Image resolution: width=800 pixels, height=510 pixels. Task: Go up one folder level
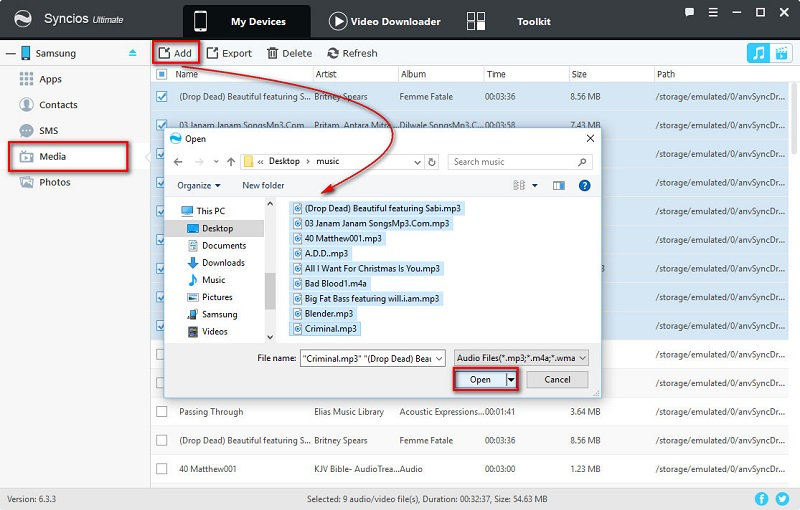point(231,162)
